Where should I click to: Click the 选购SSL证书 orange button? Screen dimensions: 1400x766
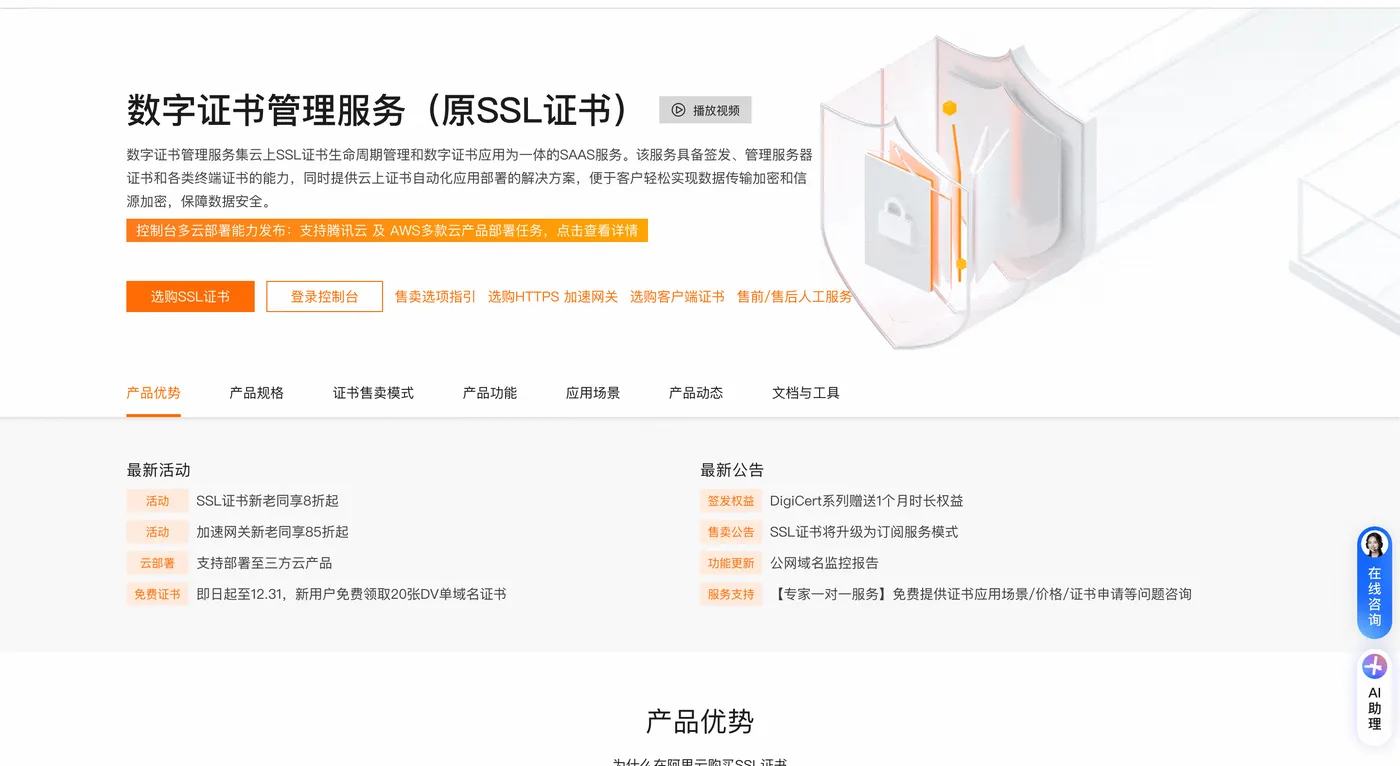coord(190,296)
